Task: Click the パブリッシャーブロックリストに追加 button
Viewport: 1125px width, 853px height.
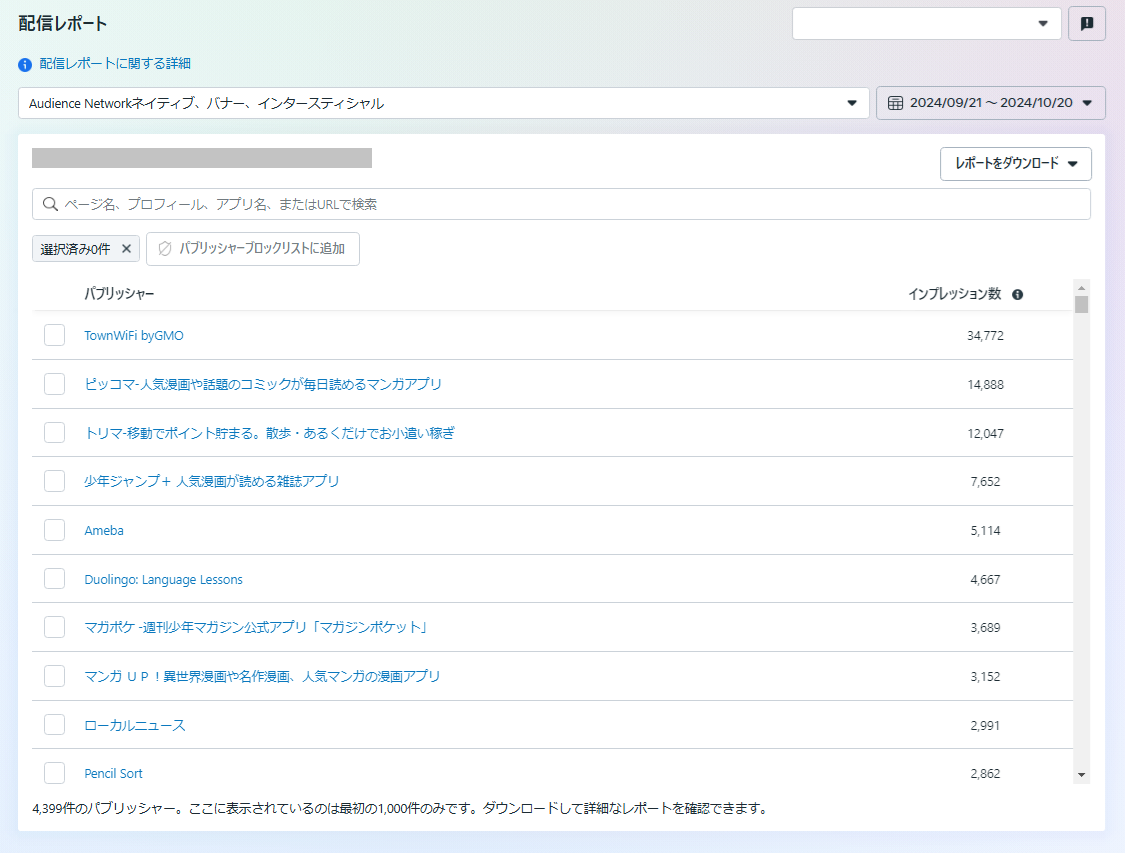Action: (x=253, y=249)
